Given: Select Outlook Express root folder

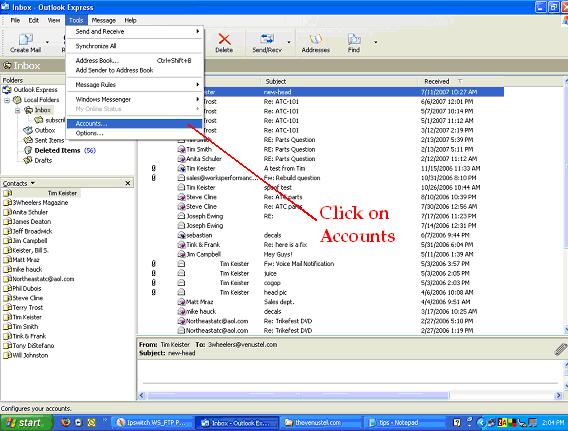Looking at the screenshot, I should 36,90.
